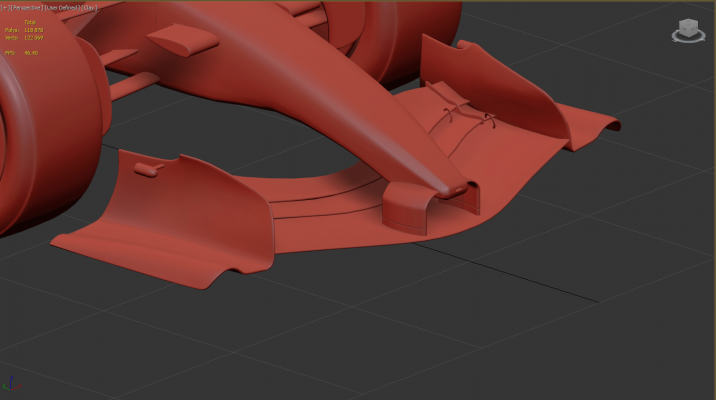This screenshot has width=716, height=400.
Task: Open the [+] general viewport menu
Action: point(6,6)
